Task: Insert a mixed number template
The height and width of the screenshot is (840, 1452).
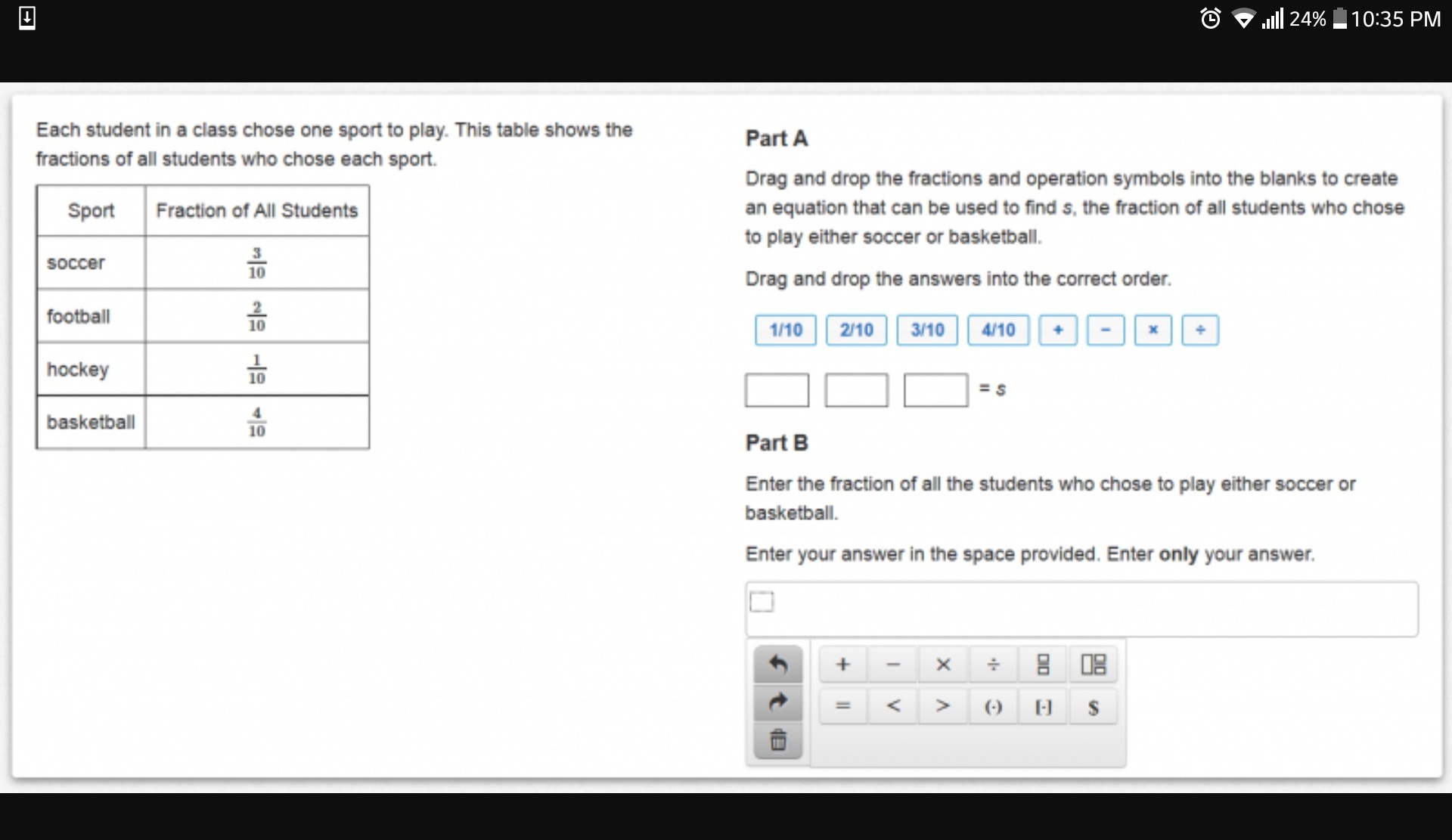Action: coord(1093,665)
